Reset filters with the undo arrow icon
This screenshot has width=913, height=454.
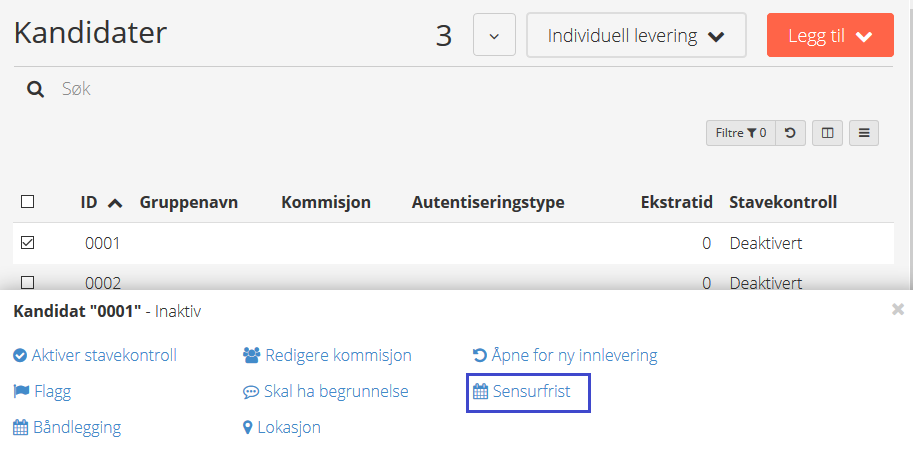click(x=790, y=133)
